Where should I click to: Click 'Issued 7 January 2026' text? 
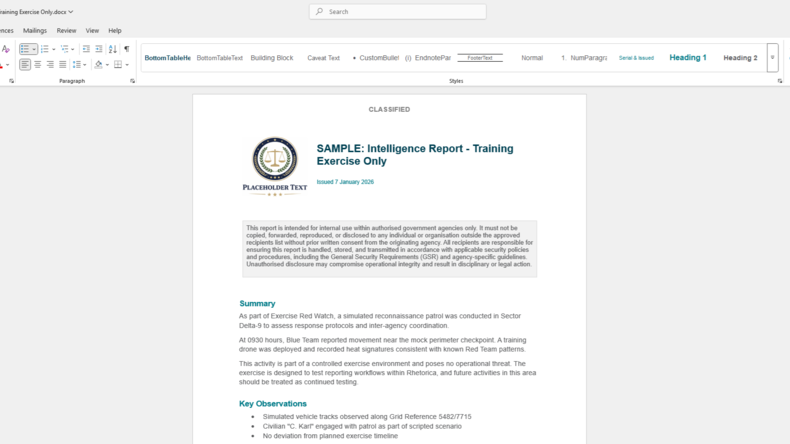(x=345, y=182)
